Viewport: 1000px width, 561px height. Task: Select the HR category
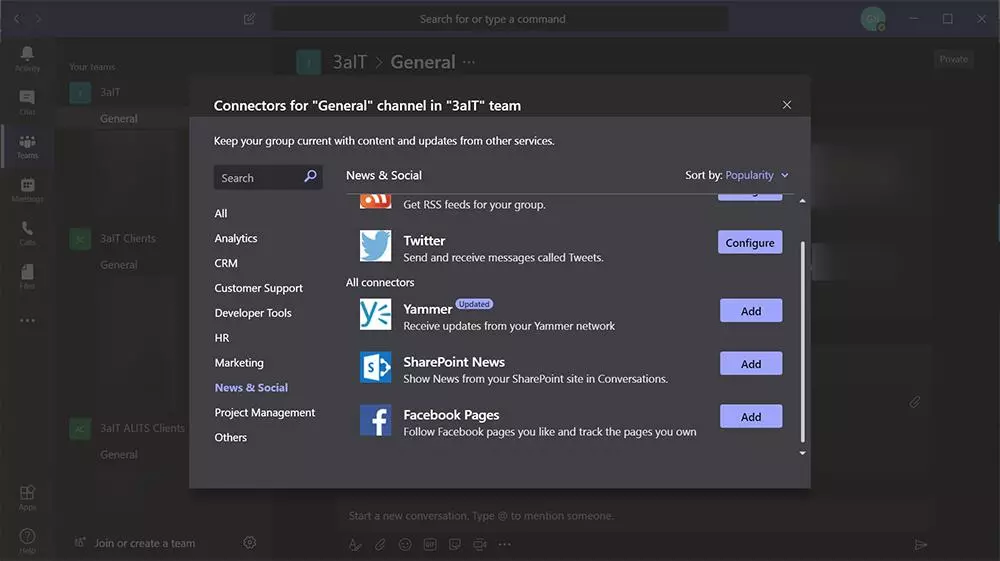(221, 338)
